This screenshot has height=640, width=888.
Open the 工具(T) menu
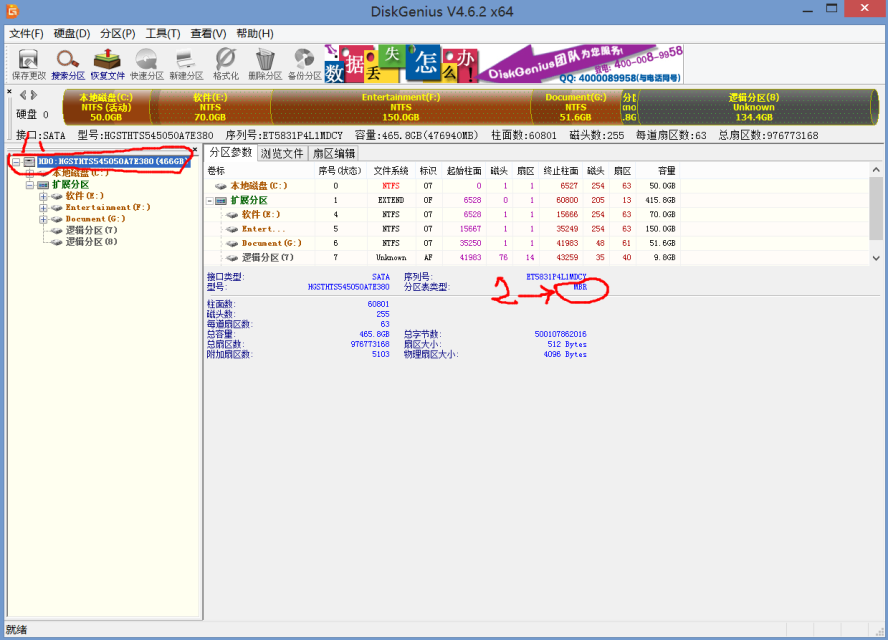point(163,34)
